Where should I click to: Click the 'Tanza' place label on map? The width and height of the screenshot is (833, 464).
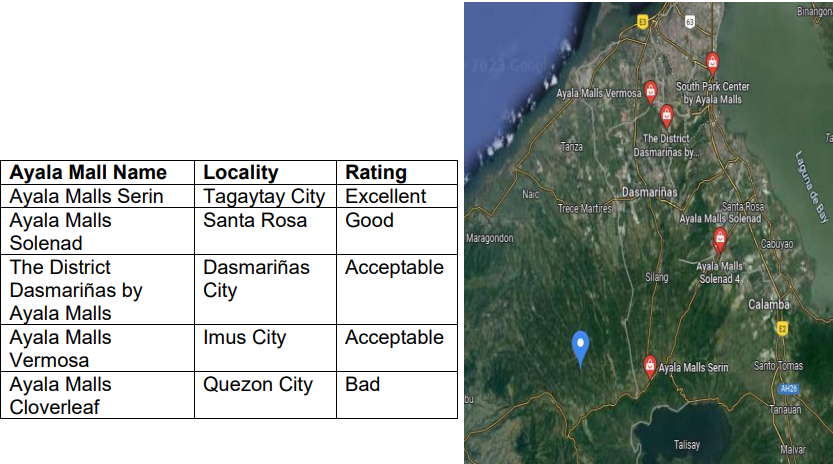[x=572, y=147]
